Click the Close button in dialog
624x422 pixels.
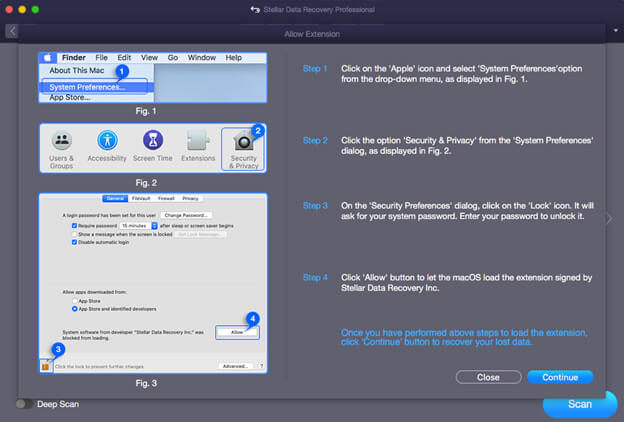488,377
